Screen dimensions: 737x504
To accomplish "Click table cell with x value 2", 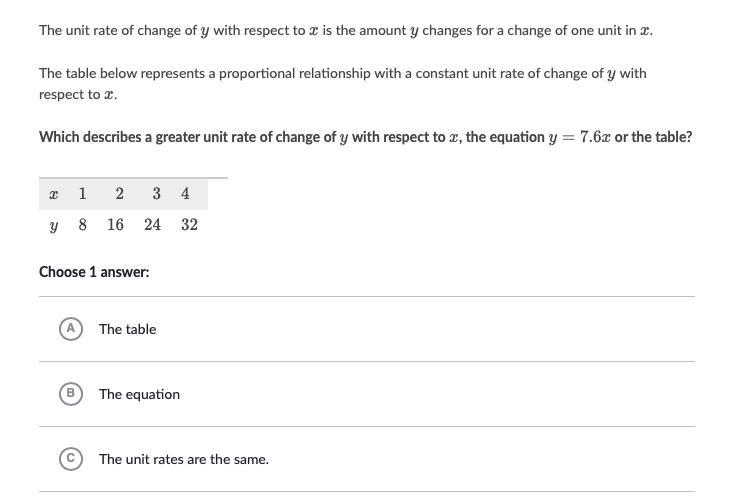I will [x=119, y=194].
